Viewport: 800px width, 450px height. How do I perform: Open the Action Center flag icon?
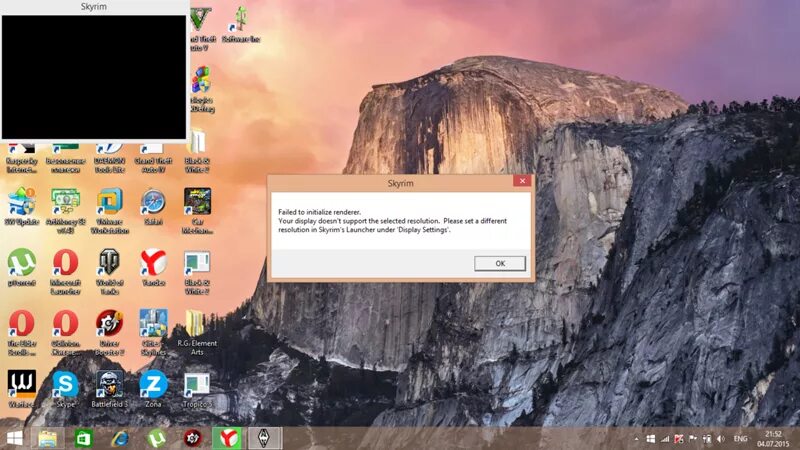coord(692,439)
